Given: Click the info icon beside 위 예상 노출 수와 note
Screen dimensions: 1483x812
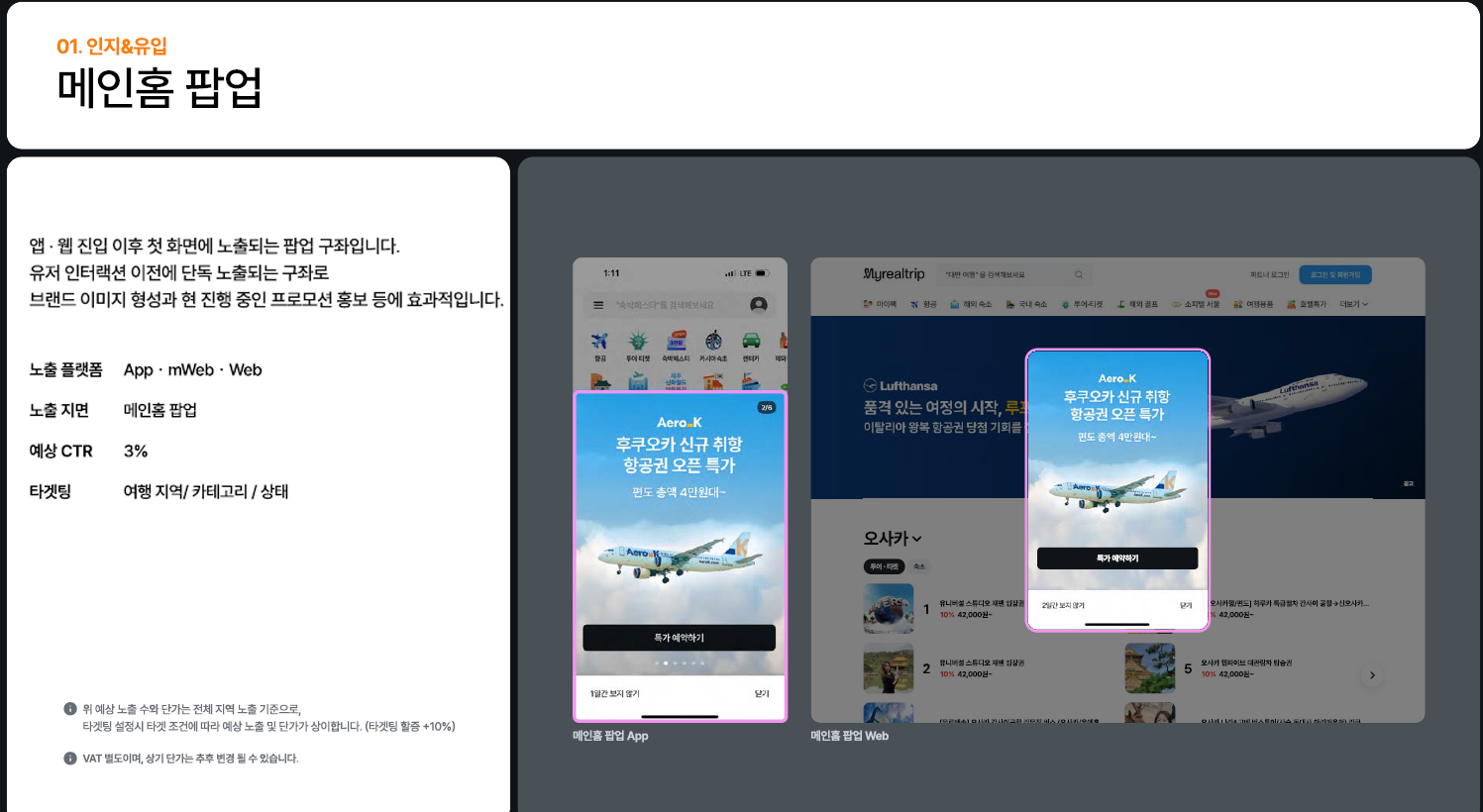Looking at the screenshot, I should pyautogui.click(x=70, y=709).
